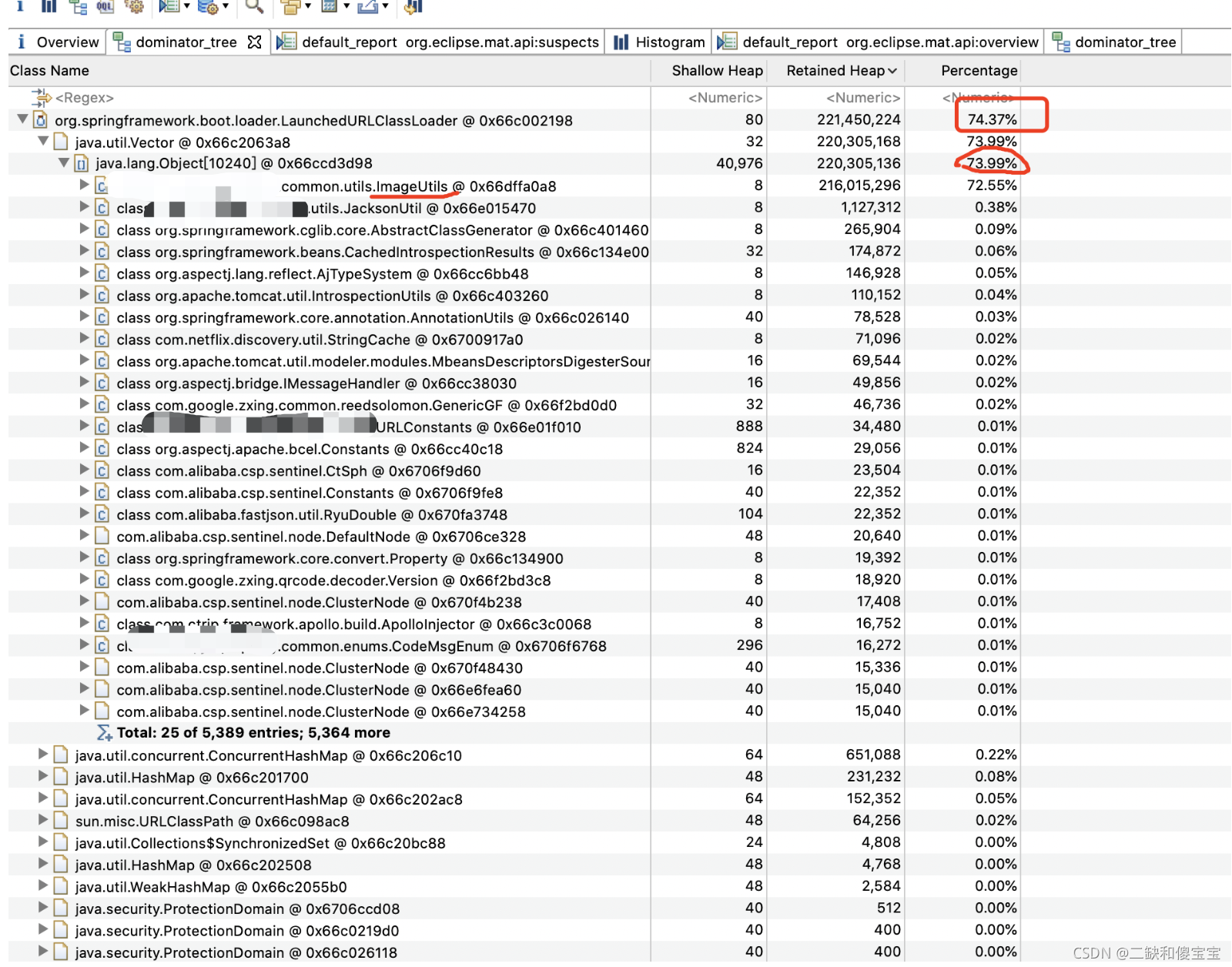Click class icon of AjTypeSystem row
Image resolution: width=1232 pixels, height=967 pixels.
[102, 273]
